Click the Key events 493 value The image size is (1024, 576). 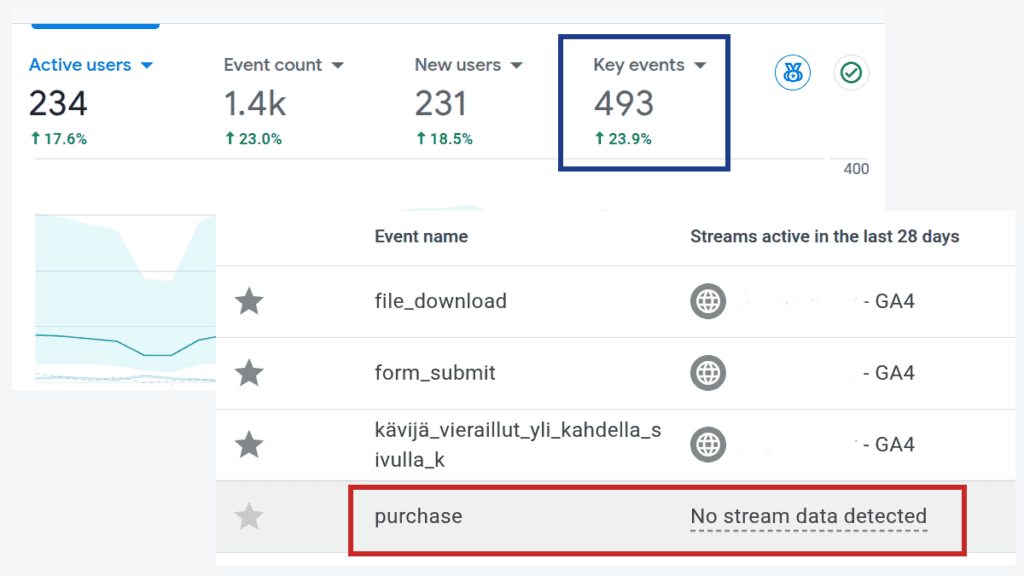625,103
